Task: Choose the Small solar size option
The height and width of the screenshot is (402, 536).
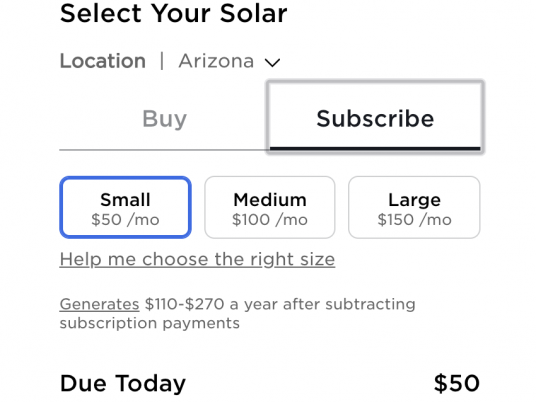Action: [125, 207]
